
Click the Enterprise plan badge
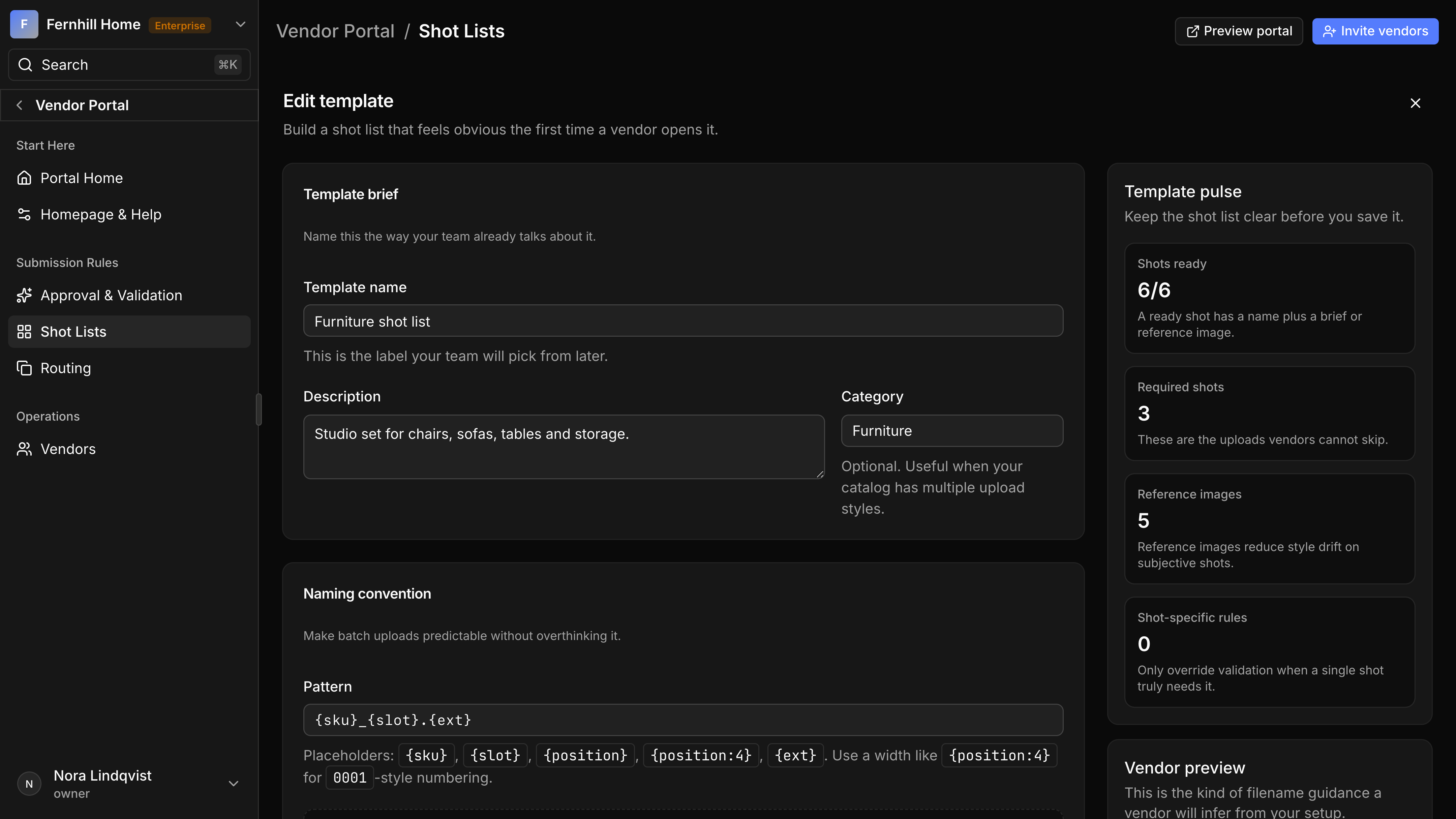tap(180, 25)
